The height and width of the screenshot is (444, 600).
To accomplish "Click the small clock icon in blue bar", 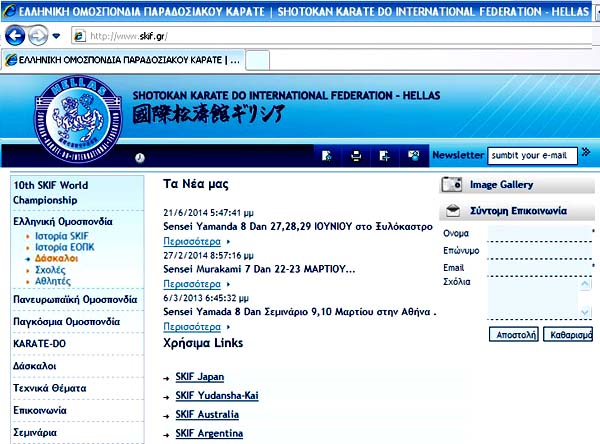I will tap(139, 157).
